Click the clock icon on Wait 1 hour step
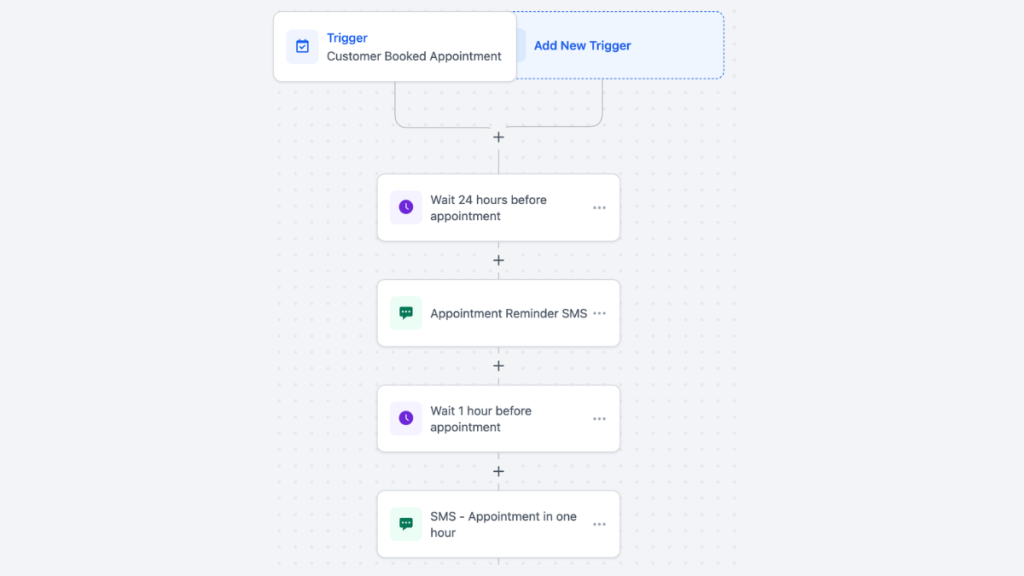The image size is (1024, 576). coord(406,418)
